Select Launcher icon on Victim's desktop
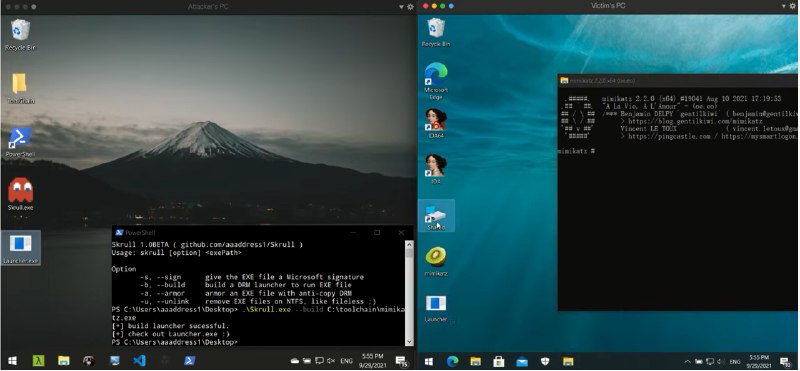This screenshot has height=371, width=800. coord(436,308)
